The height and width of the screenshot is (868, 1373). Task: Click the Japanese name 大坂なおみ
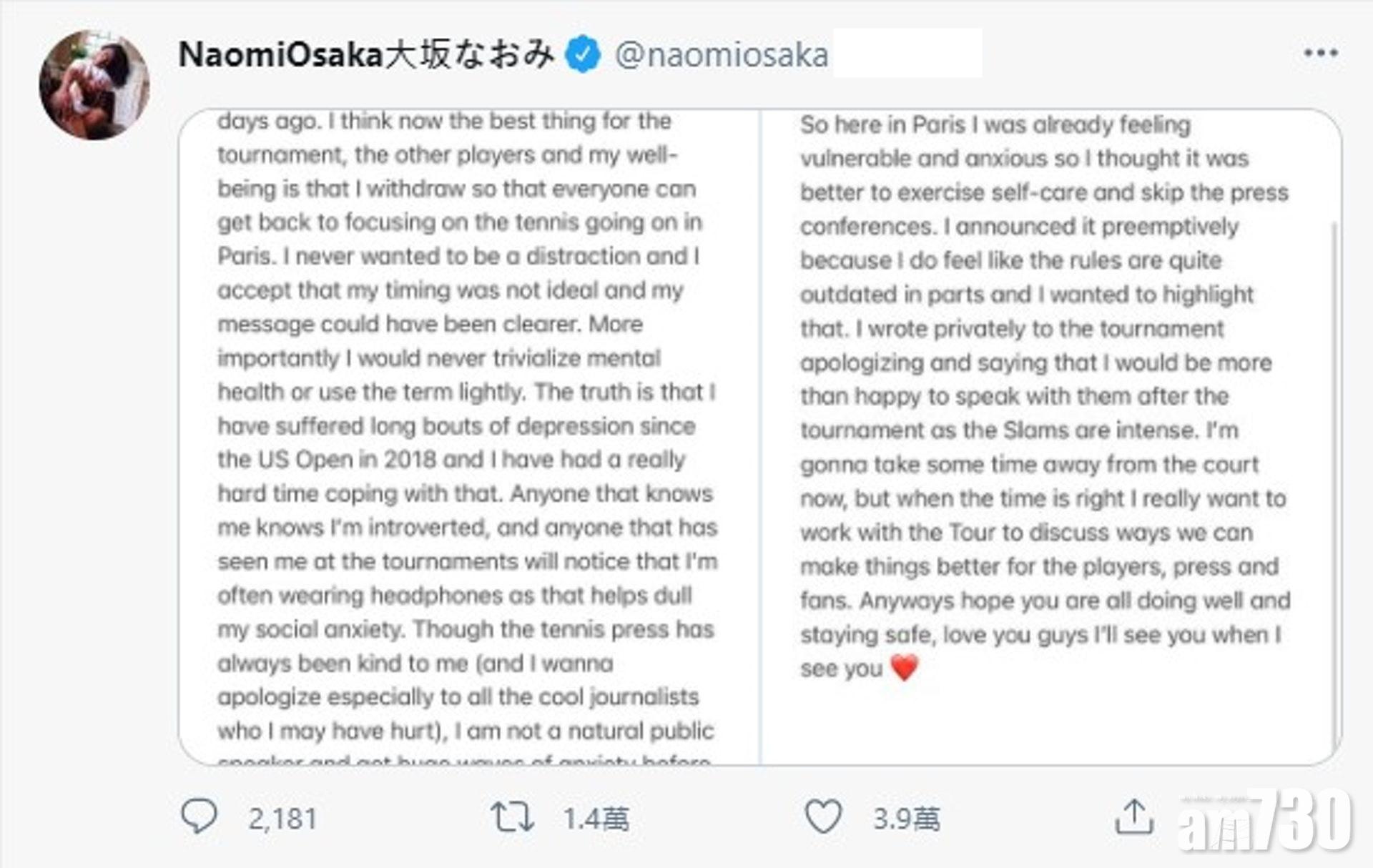click(x=470, y=54)
